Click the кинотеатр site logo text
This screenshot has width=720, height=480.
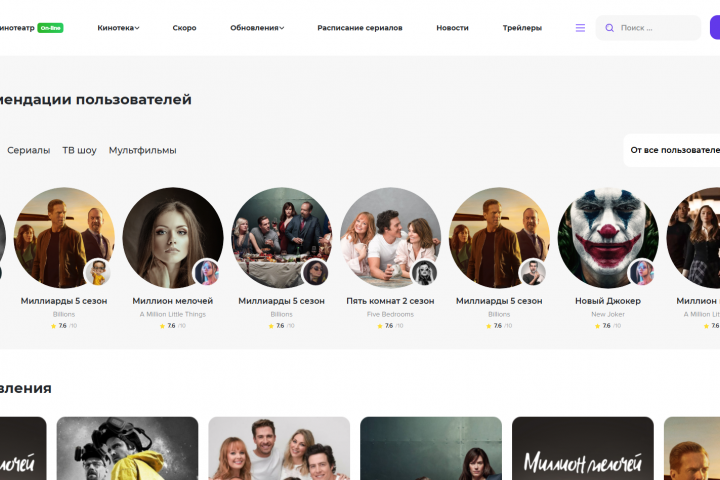17,28
